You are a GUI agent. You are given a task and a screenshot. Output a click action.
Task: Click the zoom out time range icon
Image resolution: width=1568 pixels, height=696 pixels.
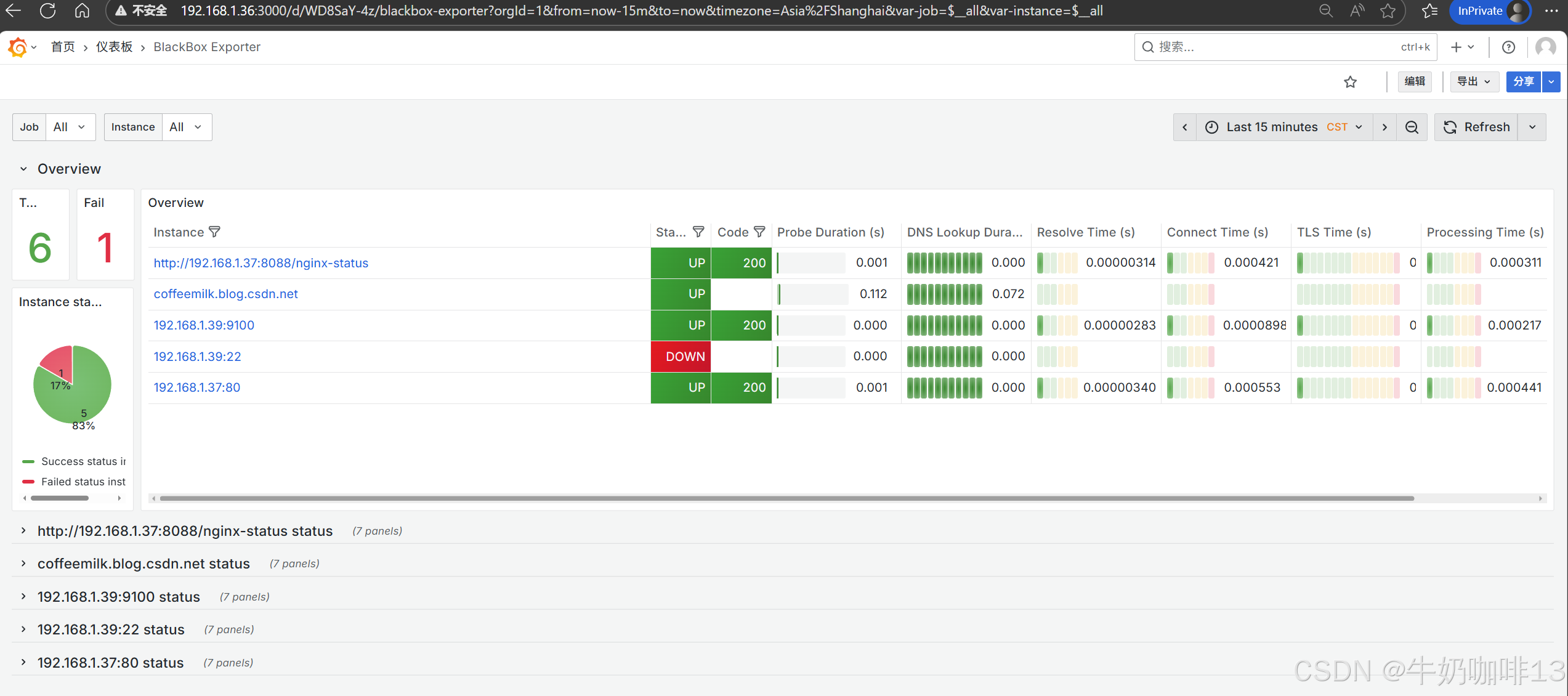click(x=1412, y=127)
